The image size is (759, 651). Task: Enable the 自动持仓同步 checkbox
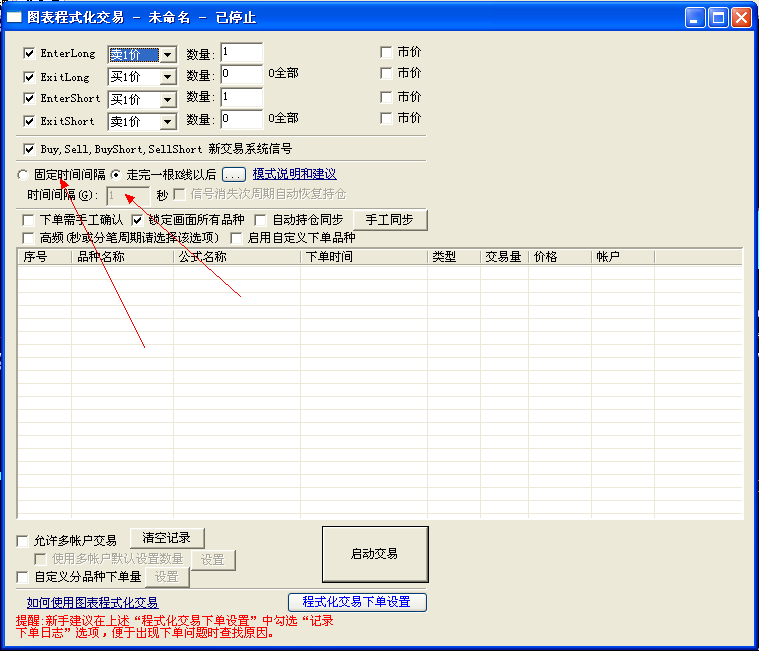coord(261,220)
